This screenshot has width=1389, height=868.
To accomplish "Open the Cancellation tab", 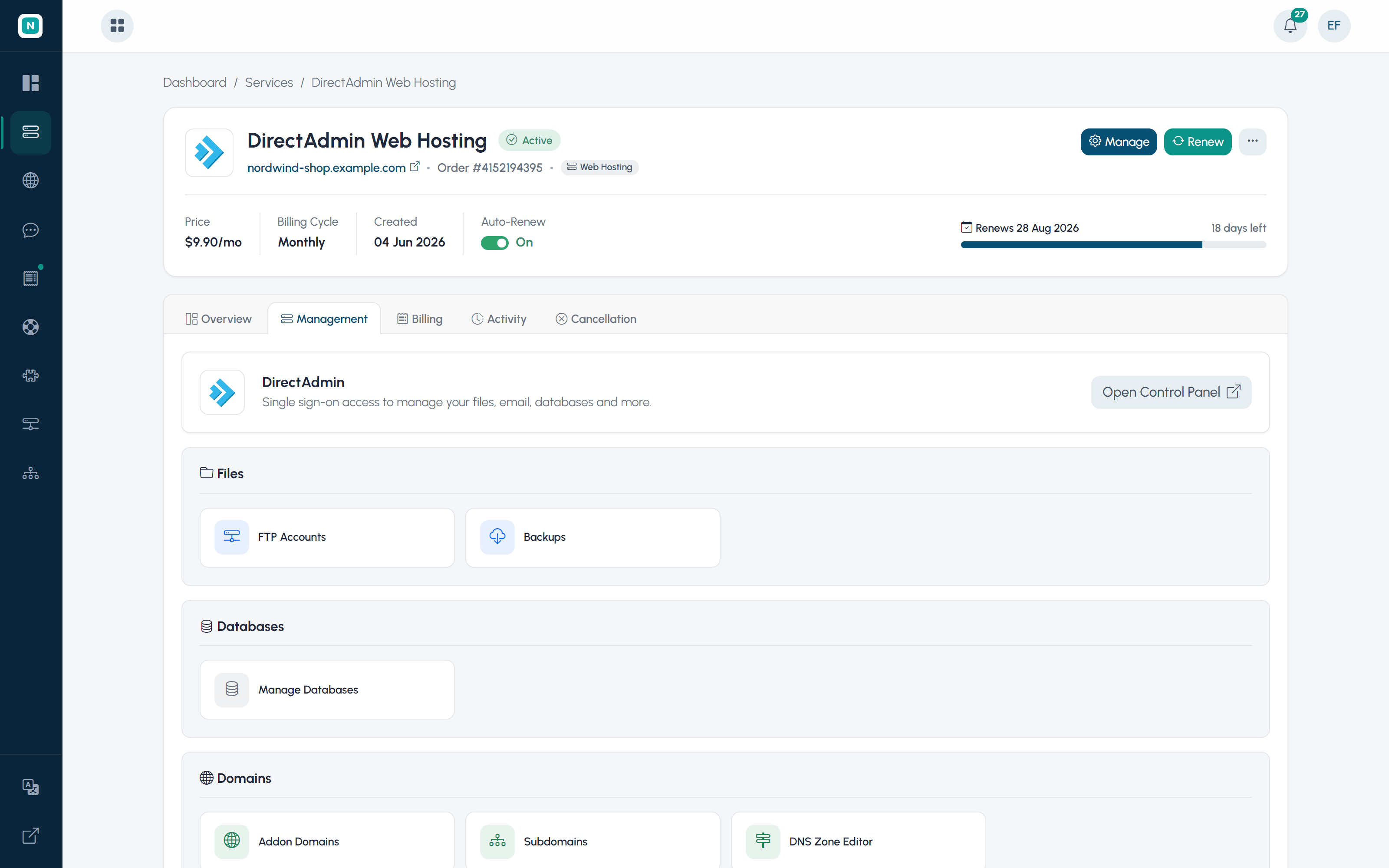I will 596,319.
